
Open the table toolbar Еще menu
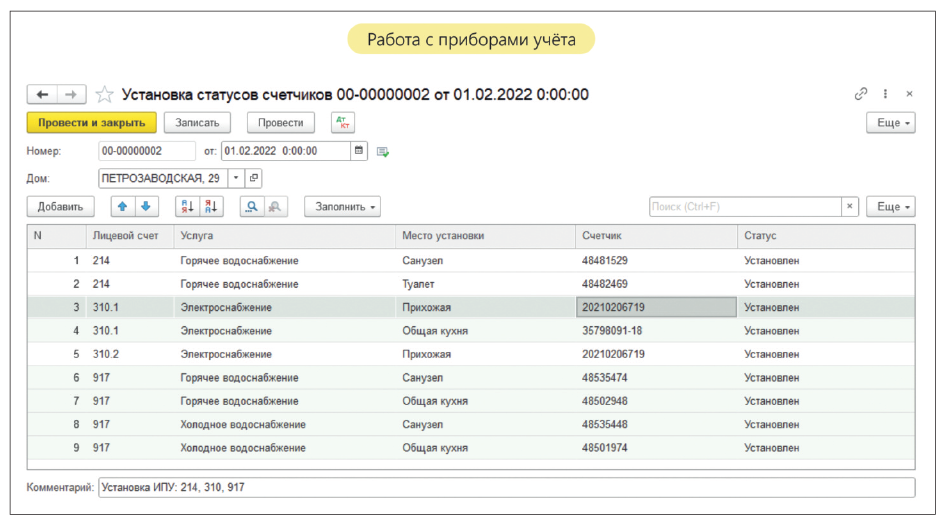point(890,206)
